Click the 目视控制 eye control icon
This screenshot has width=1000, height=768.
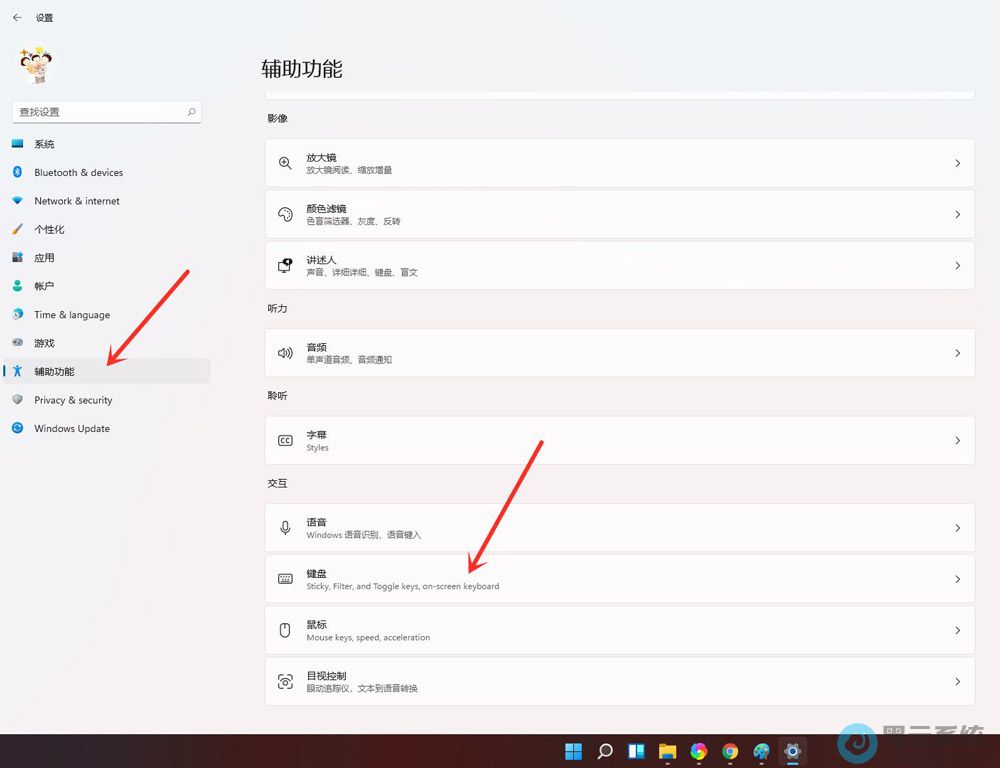tap(285, 682)
